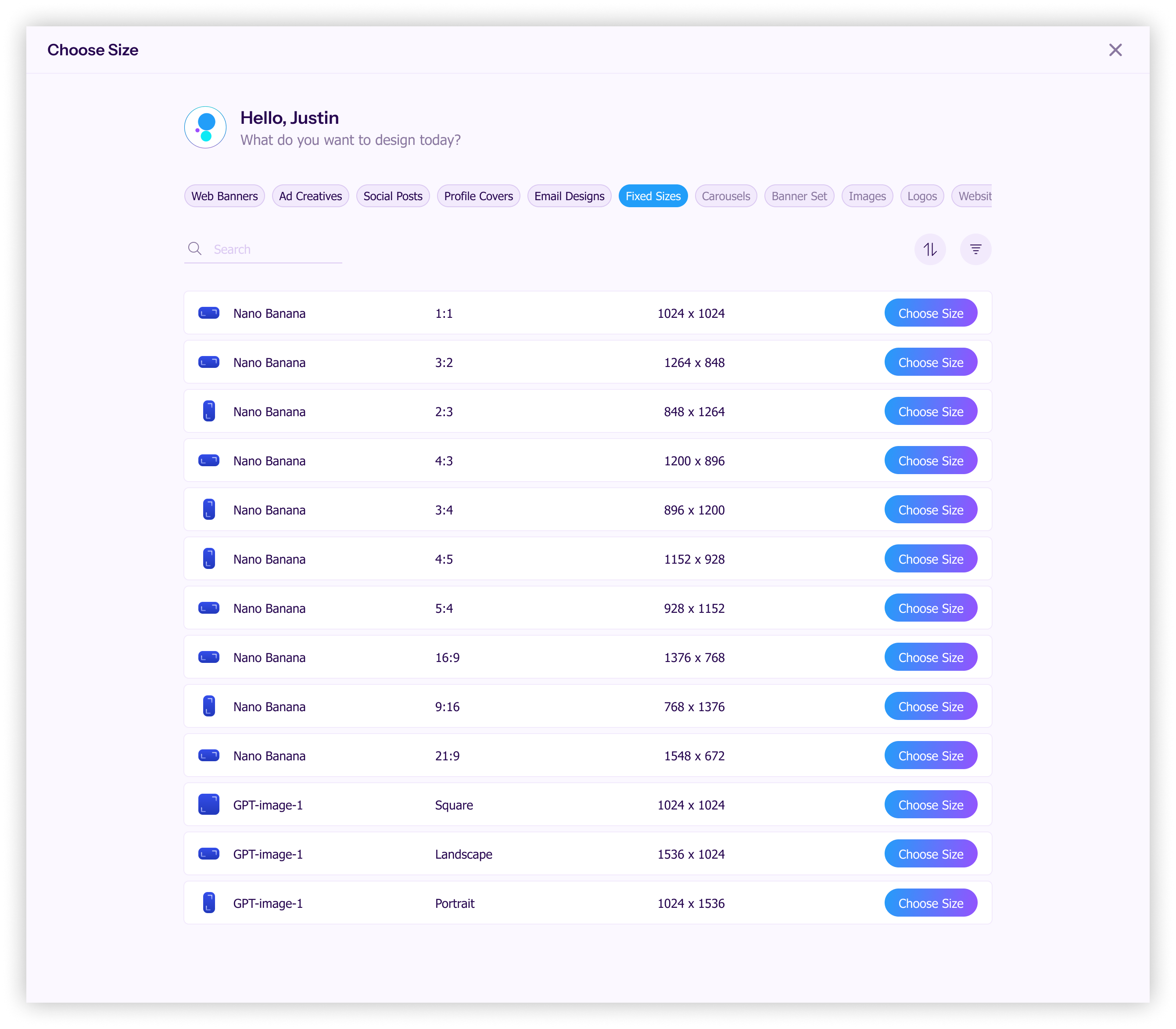Click the 1548 x 672 dimension text
Image resolution: width=1176 pixels, height=1029 pixels.
pyautogui.click(x=695, y=756)
